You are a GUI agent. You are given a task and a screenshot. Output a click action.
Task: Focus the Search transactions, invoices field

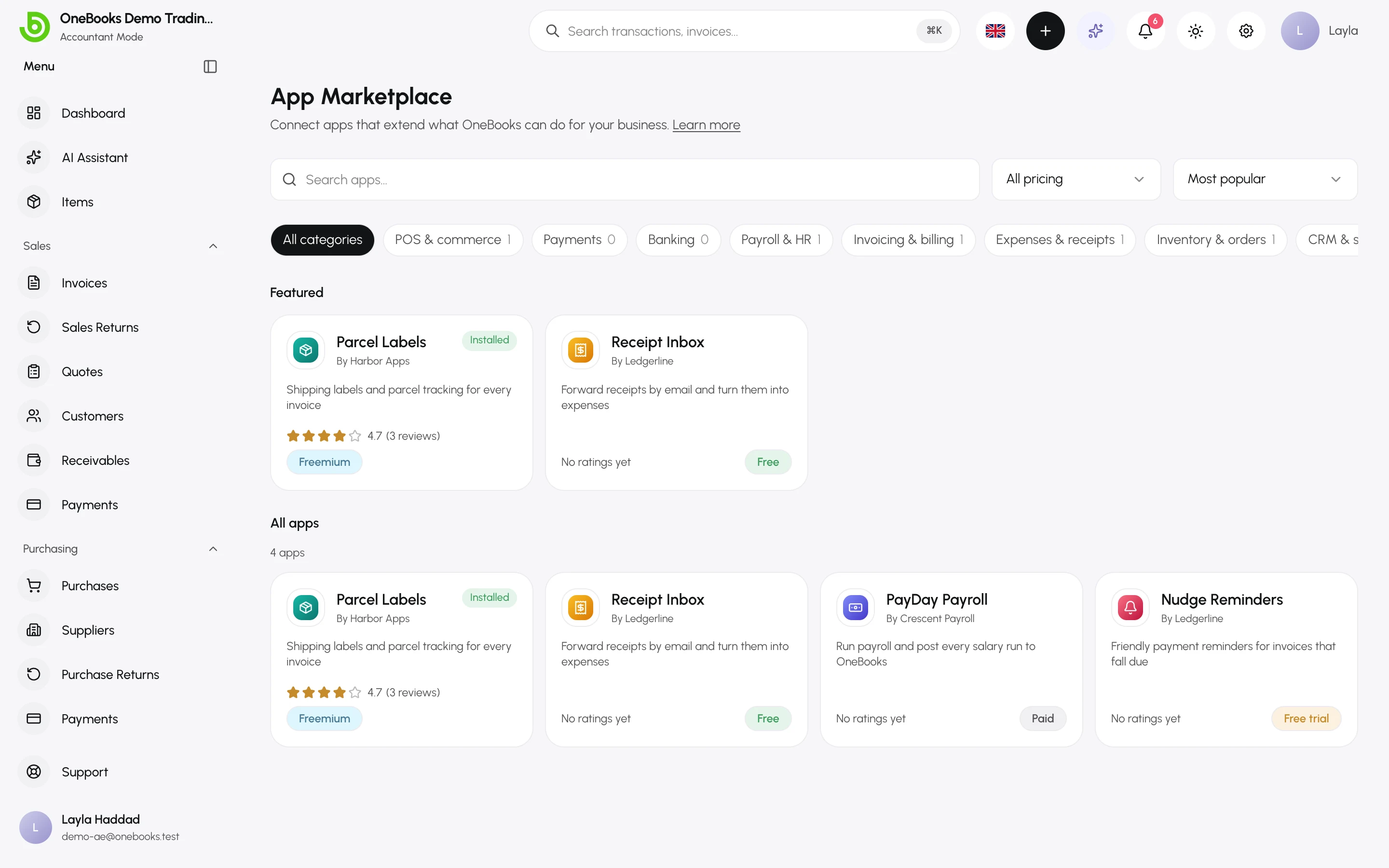[x=744, y=31]
